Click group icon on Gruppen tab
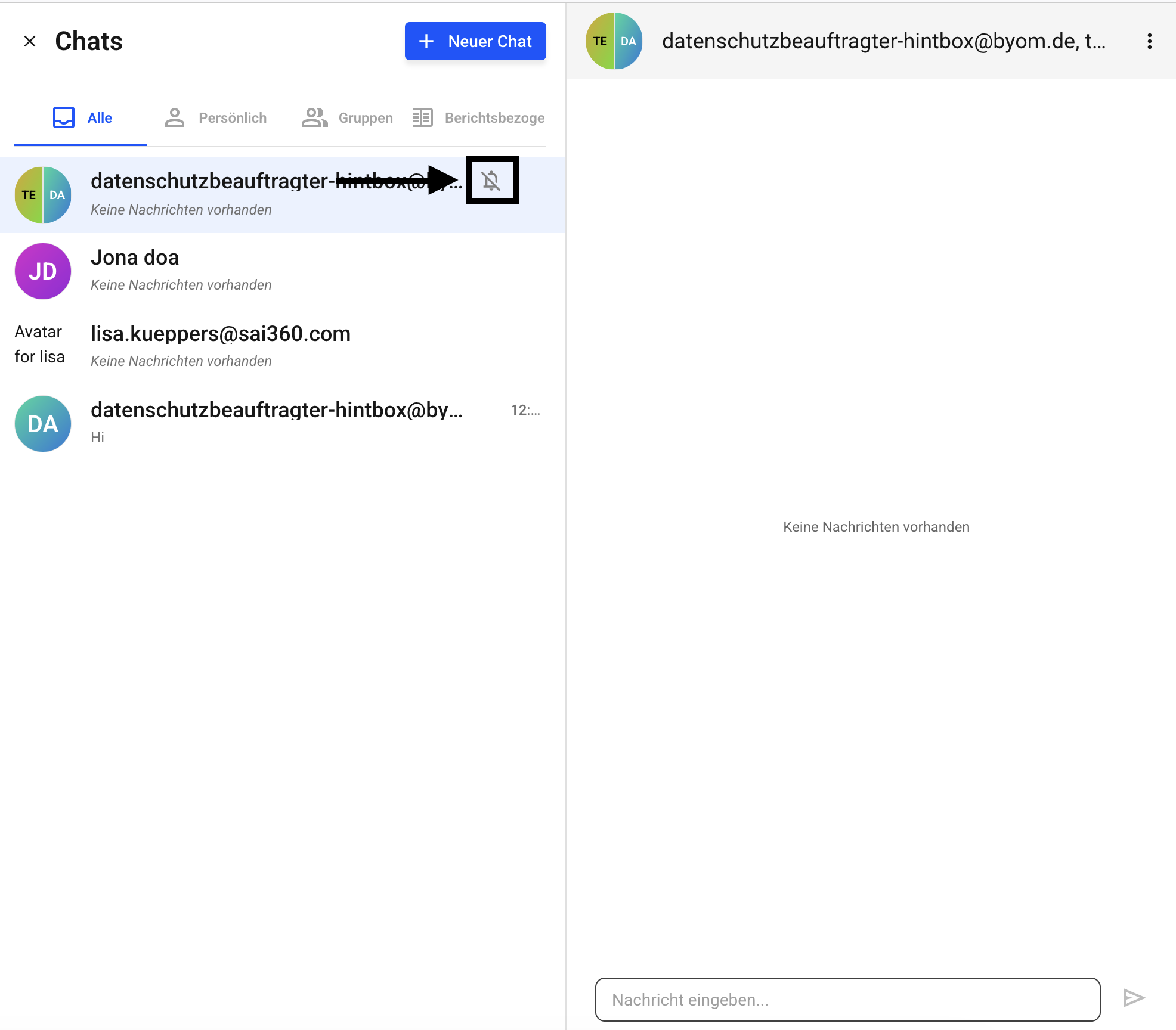 click(x=314, y=117)
